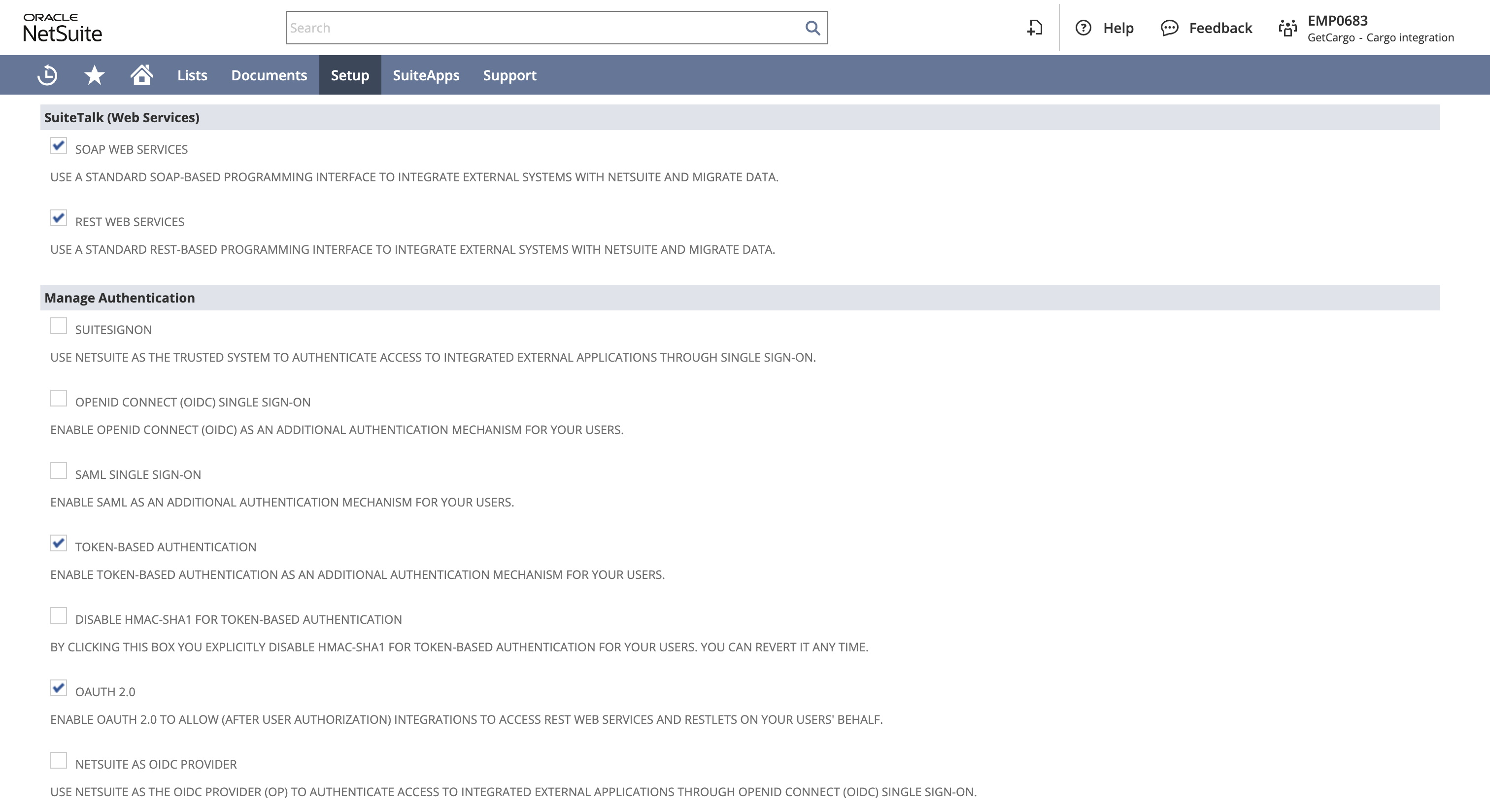Open the Shortcuts star icon
This screenshot has width=1490, height=812.
click(x=94, y=75)
